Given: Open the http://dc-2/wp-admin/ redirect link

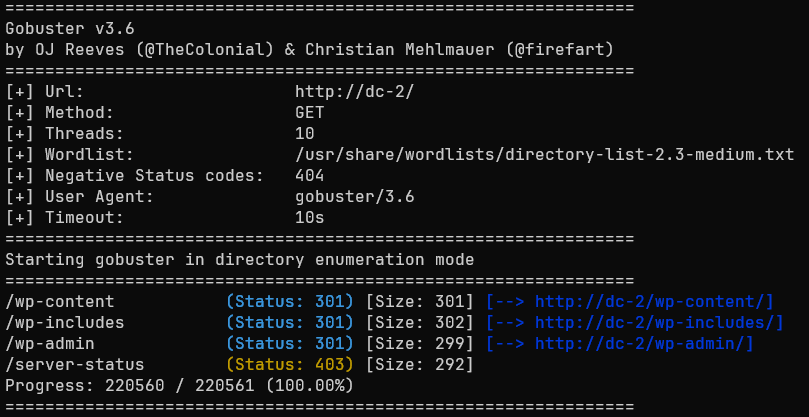Looking at the screenshot, I should point(640,344).
